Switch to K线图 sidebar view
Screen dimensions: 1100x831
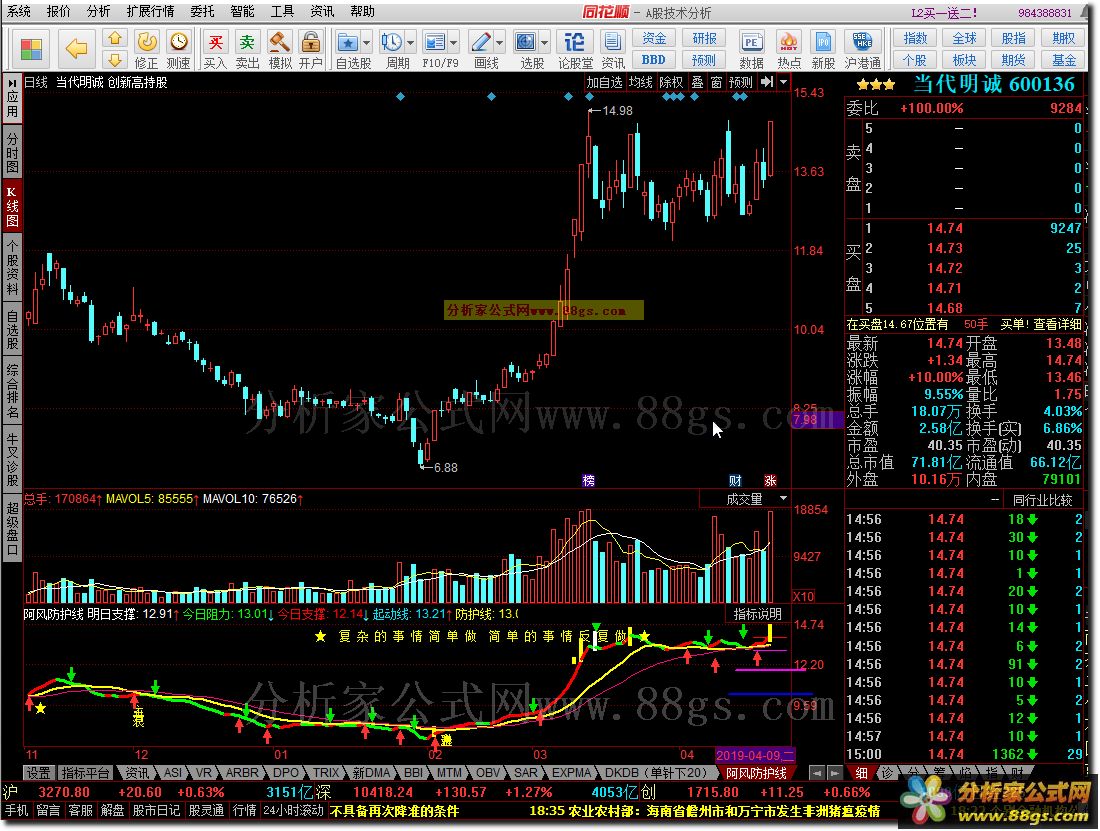pos(12,206)
